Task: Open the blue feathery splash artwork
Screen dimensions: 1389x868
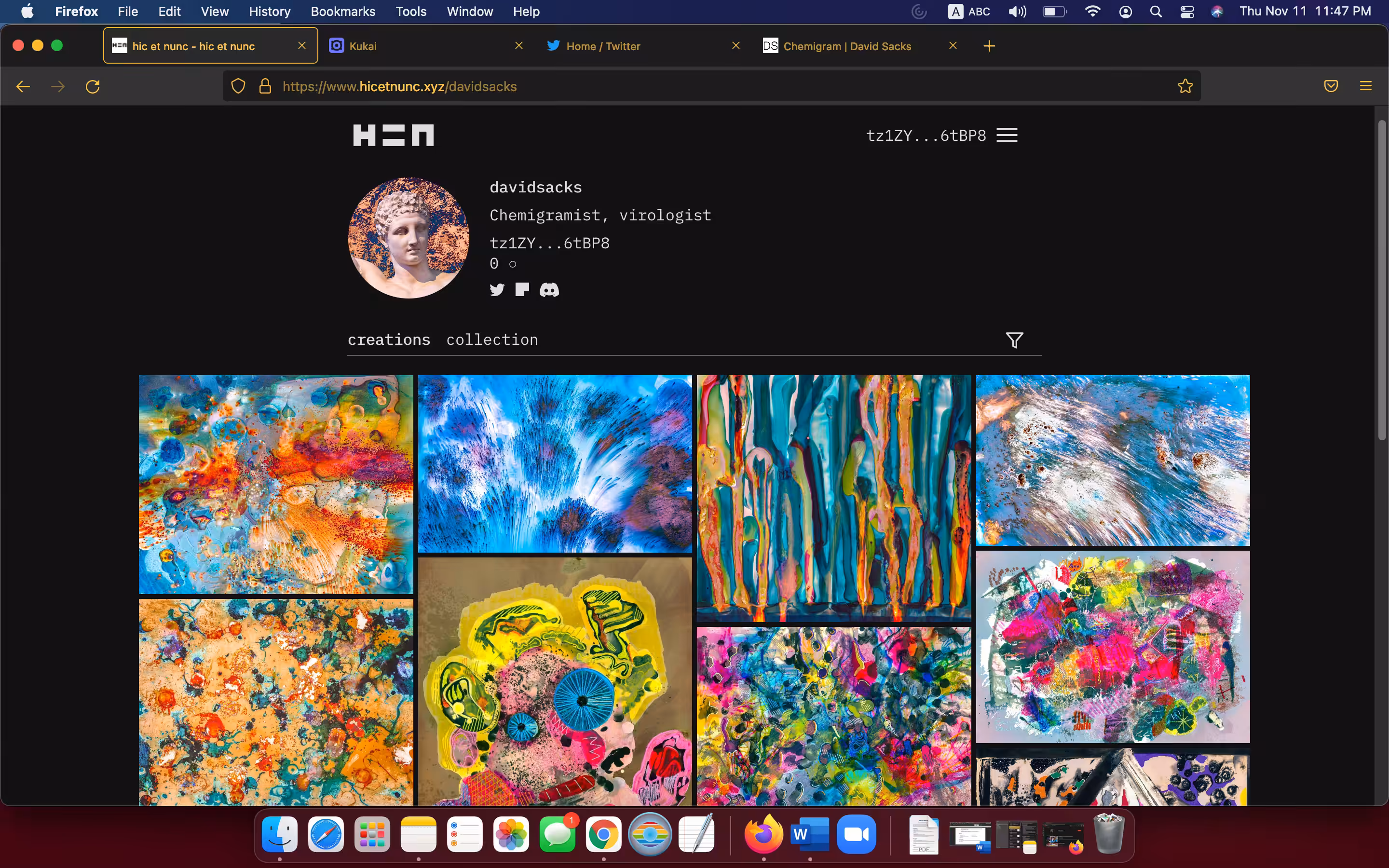Action: coord(555,464)
